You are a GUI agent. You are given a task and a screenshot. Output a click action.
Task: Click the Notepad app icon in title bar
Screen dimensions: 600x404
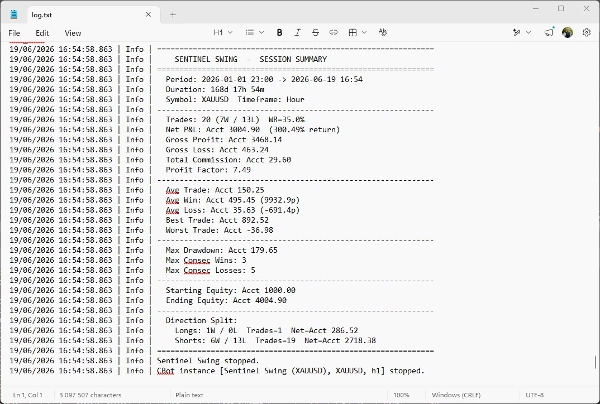pos(14,15)
